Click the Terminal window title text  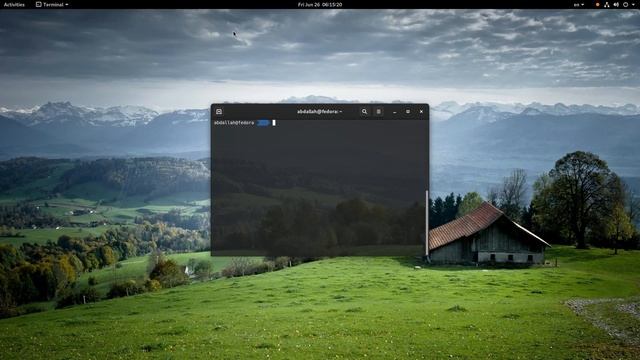319,111
